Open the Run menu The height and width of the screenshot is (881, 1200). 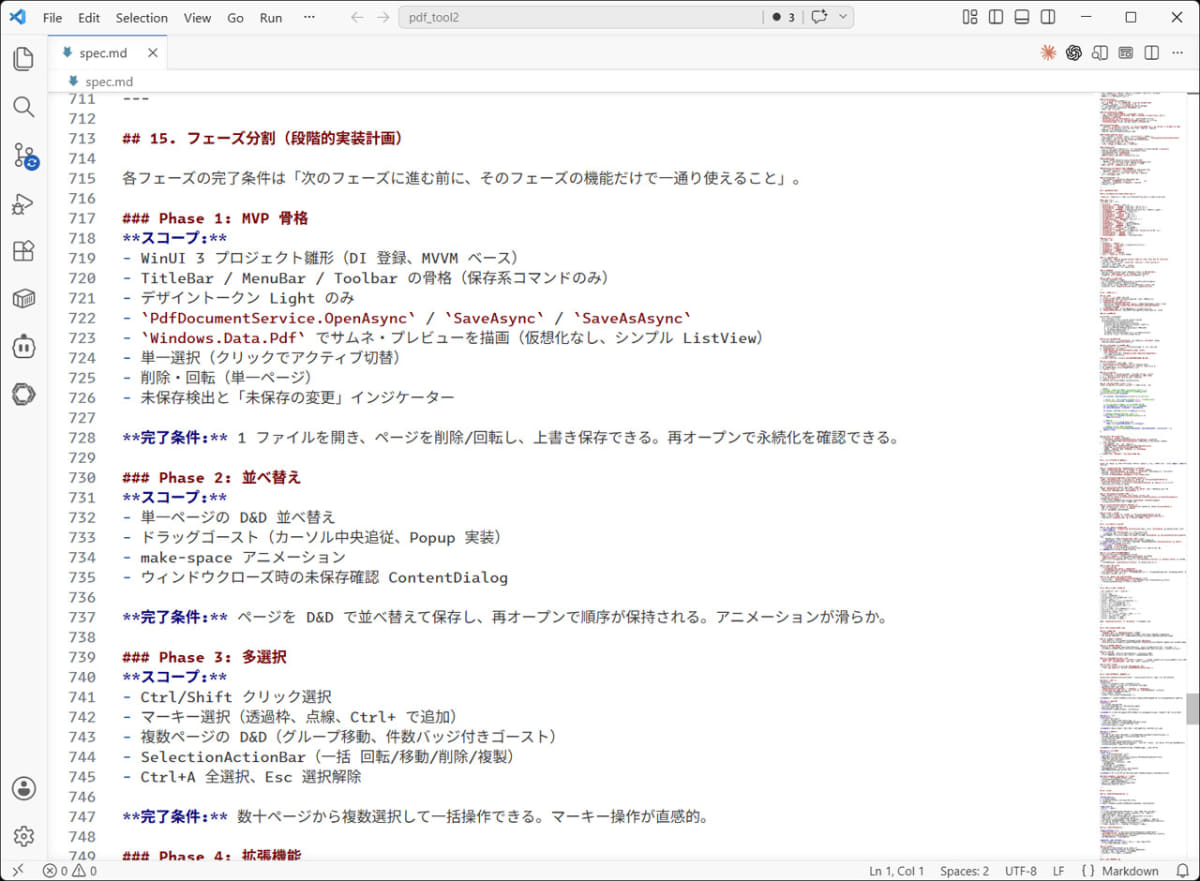click(x=271, y=17)
